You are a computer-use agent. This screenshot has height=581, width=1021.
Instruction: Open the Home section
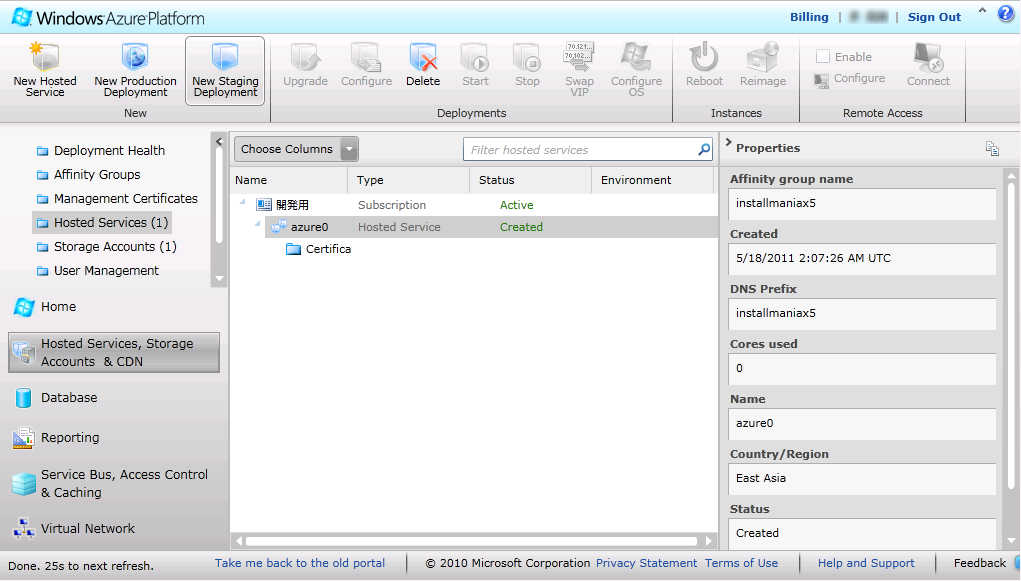point(44,307)
